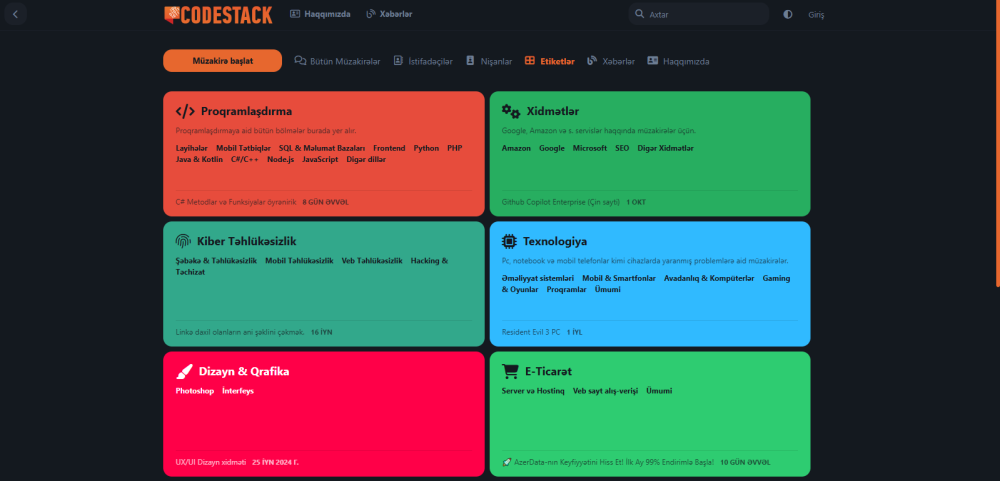Open the İstifadəçilər tab

click(x=423, y=61)
